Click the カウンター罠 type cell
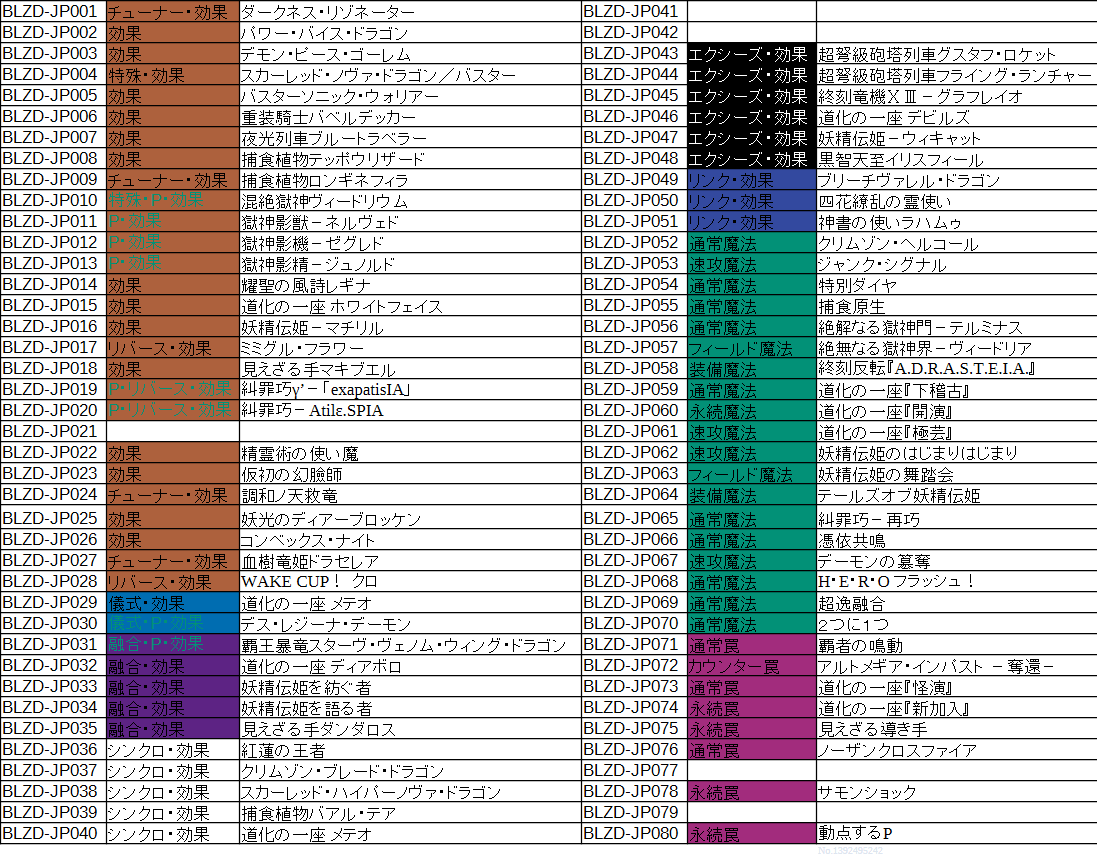Image resolution: width=1097 pixels, height=858 pixels. point(751,666)
